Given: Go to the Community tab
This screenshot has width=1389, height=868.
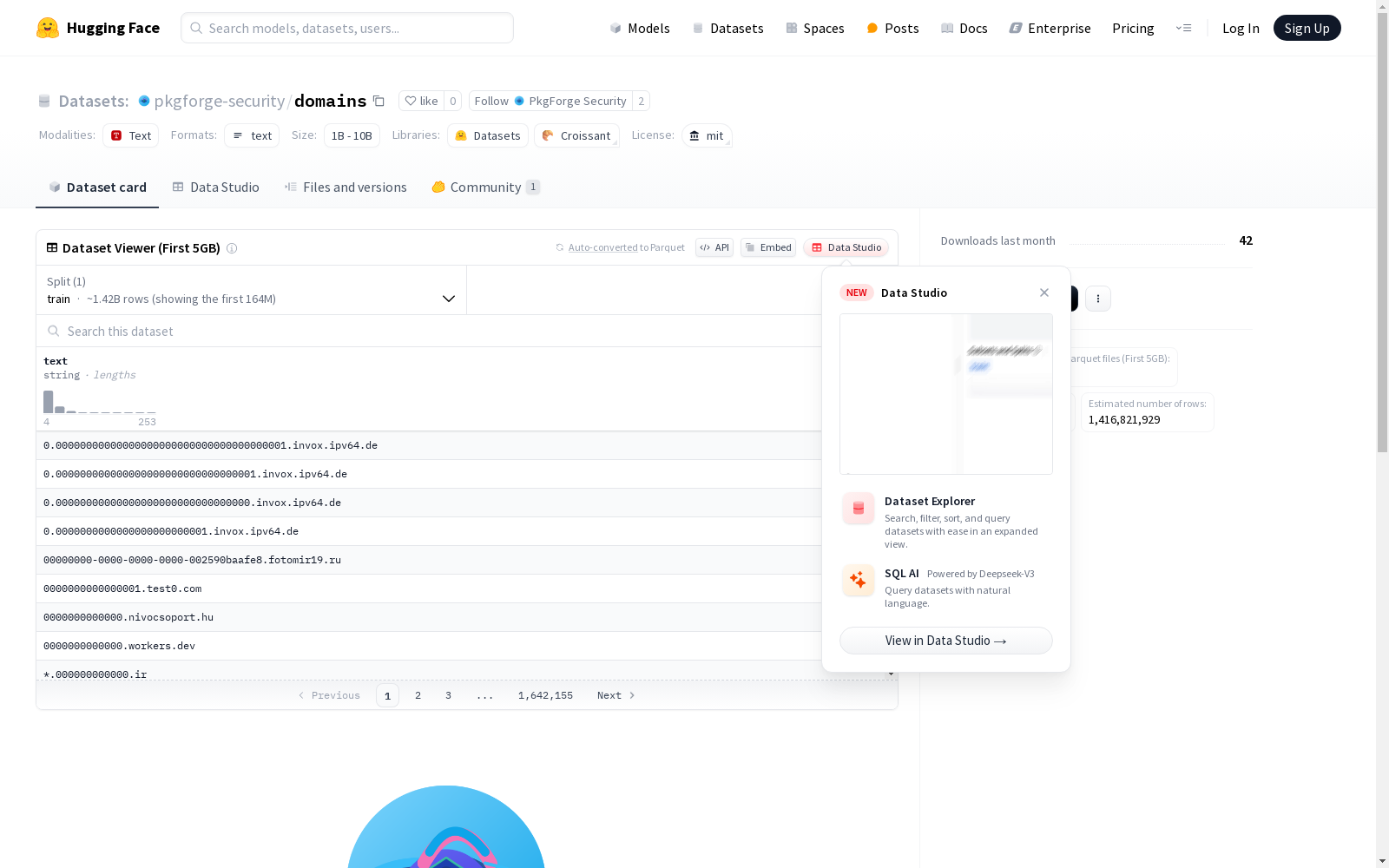Looking at the screenshot, I should [x=486, y=187].
